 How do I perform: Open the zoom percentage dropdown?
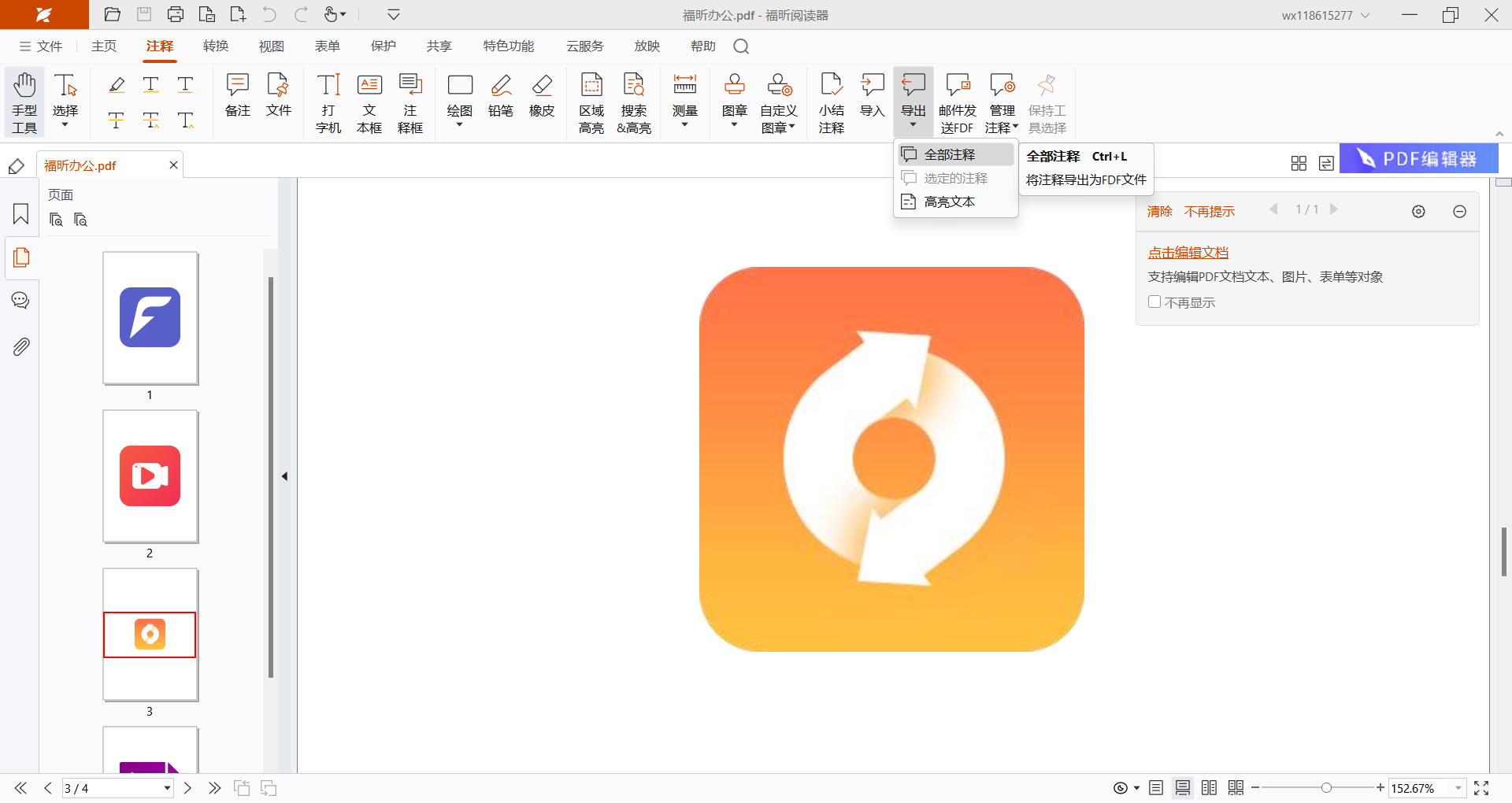click(1458, 788)
